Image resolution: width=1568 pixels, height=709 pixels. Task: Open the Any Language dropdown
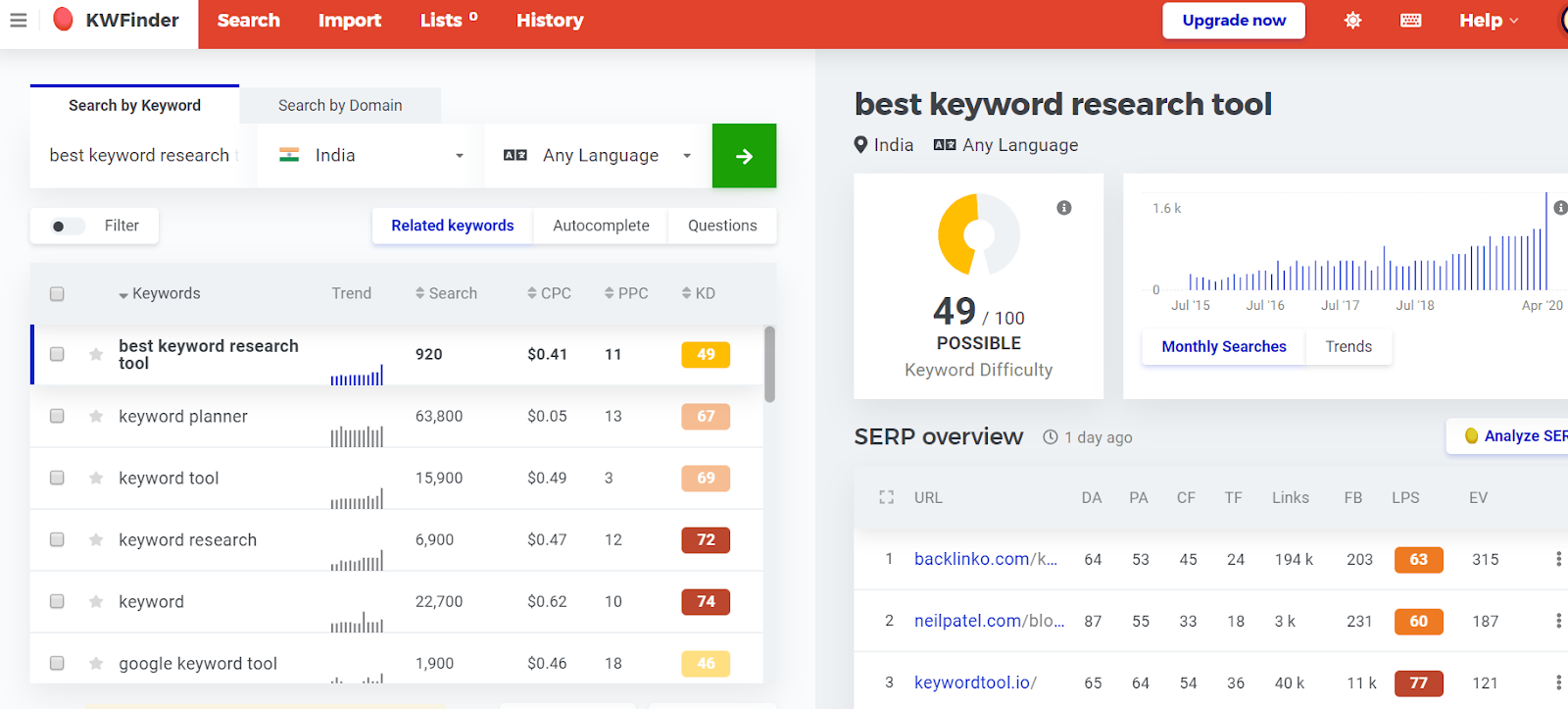click(598, 155)
